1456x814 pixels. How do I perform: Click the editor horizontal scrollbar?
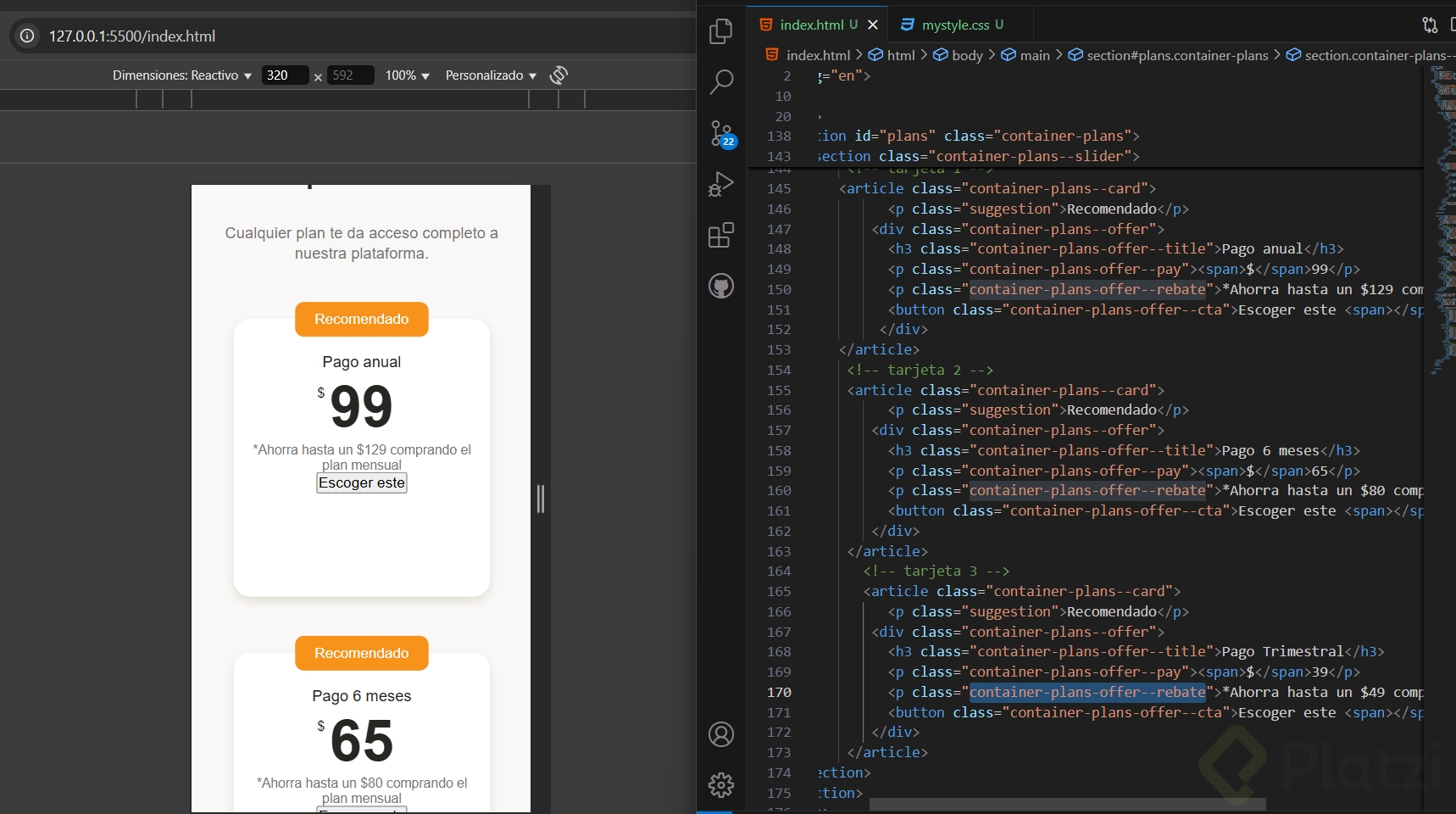click(x=1067, y=804)
